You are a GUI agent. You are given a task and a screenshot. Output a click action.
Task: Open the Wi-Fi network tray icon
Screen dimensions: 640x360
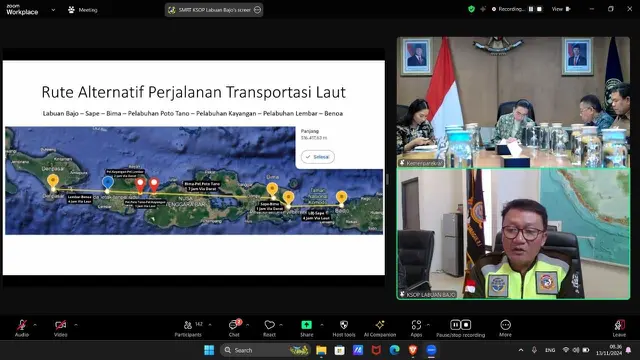tap(566, 350)
